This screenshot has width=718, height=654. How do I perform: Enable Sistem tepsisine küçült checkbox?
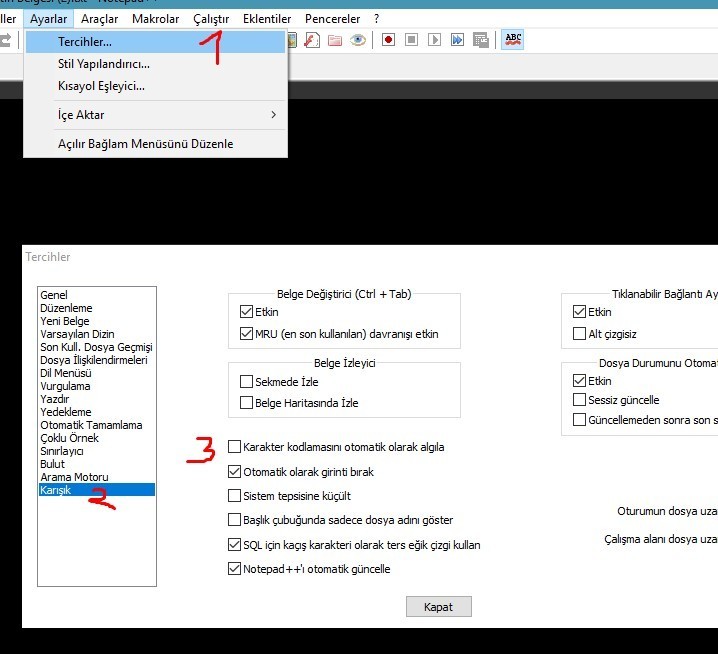point(234,496)
